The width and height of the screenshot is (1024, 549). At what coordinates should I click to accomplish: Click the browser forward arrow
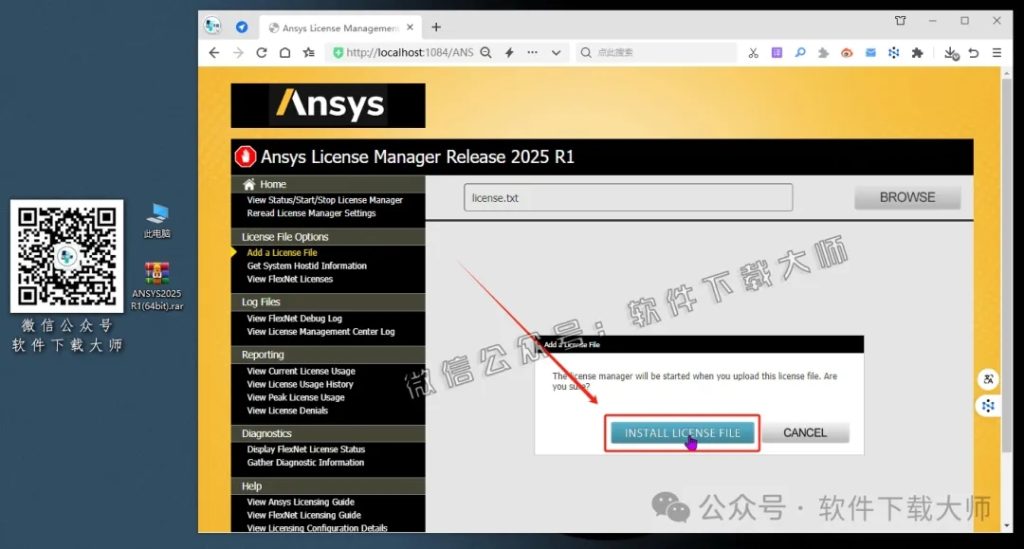[x=238, y=53]
